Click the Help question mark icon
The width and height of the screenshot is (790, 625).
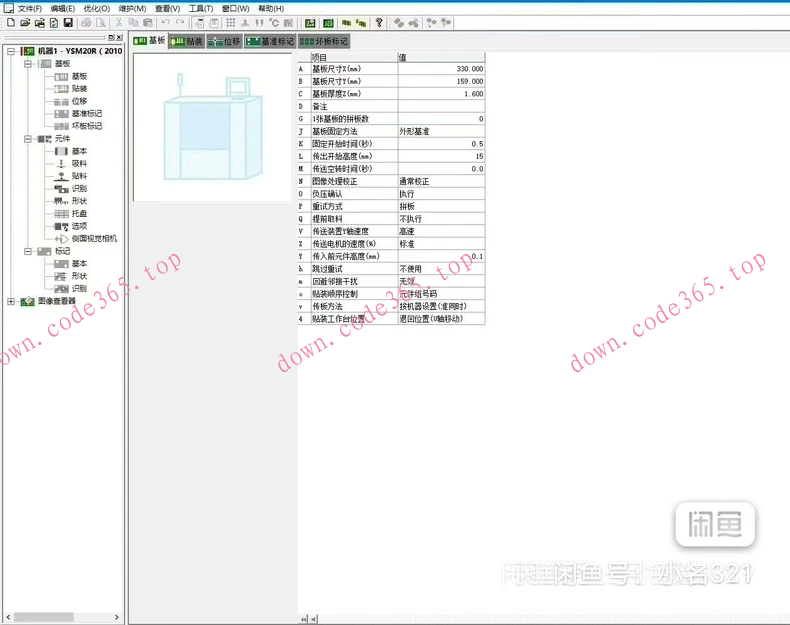pyautogui.click(x=378, y=23)
